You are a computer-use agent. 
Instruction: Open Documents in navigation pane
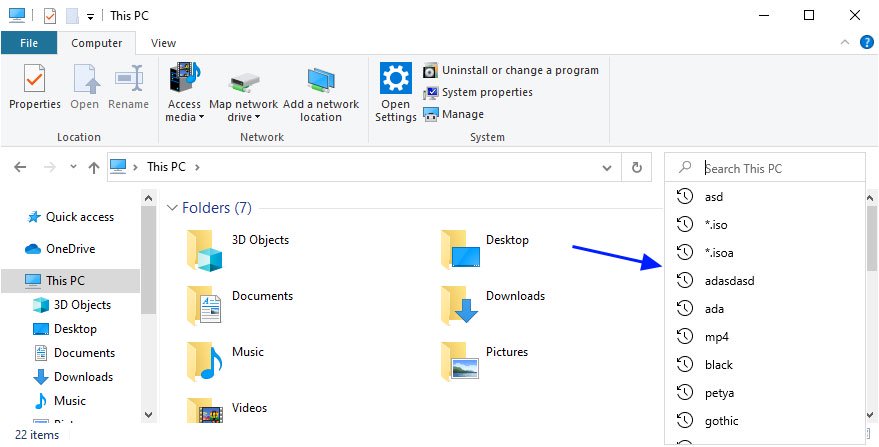tap(74, 353)
